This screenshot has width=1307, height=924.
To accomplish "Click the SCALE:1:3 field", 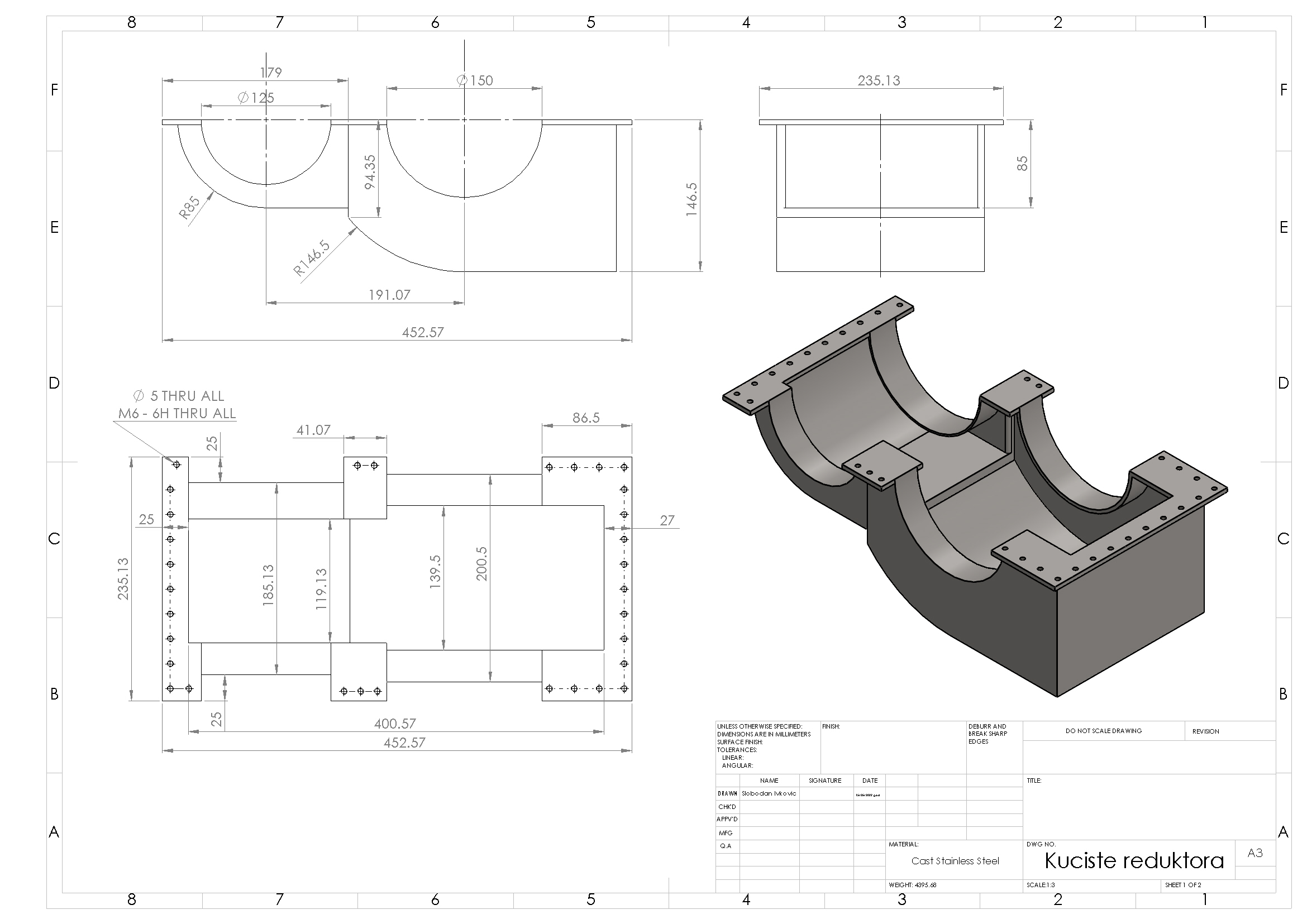I will tap(1041, 885).
